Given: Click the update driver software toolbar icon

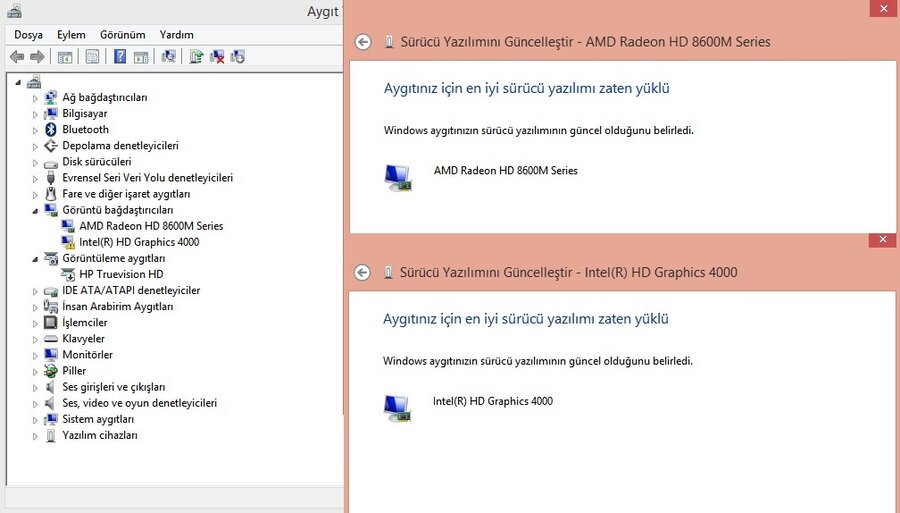Looking at the screenshot, I should click(x=196, y=57).
